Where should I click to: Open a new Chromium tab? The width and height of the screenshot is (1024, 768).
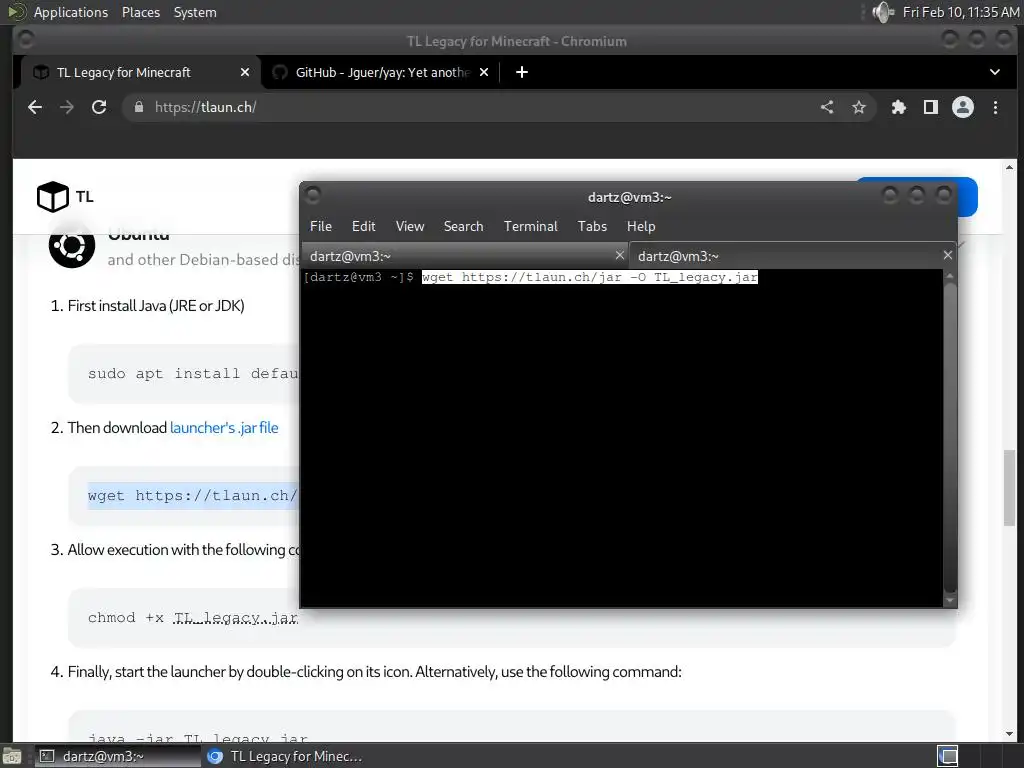522,72
